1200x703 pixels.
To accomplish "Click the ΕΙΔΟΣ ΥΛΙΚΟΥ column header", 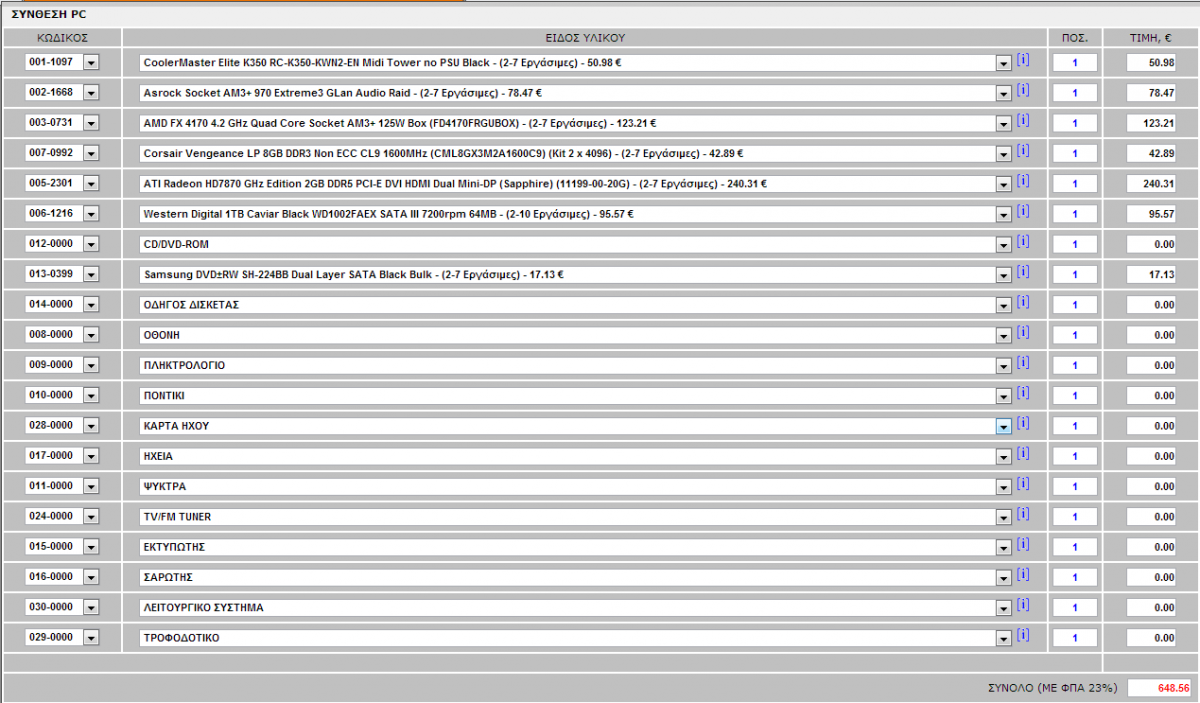I will (585, 37).
